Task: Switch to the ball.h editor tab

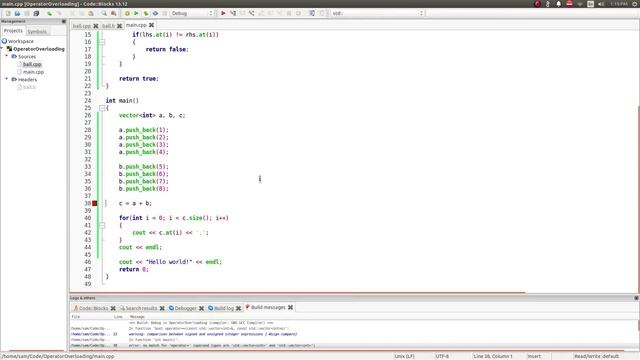Action: [x=108, y=26]
